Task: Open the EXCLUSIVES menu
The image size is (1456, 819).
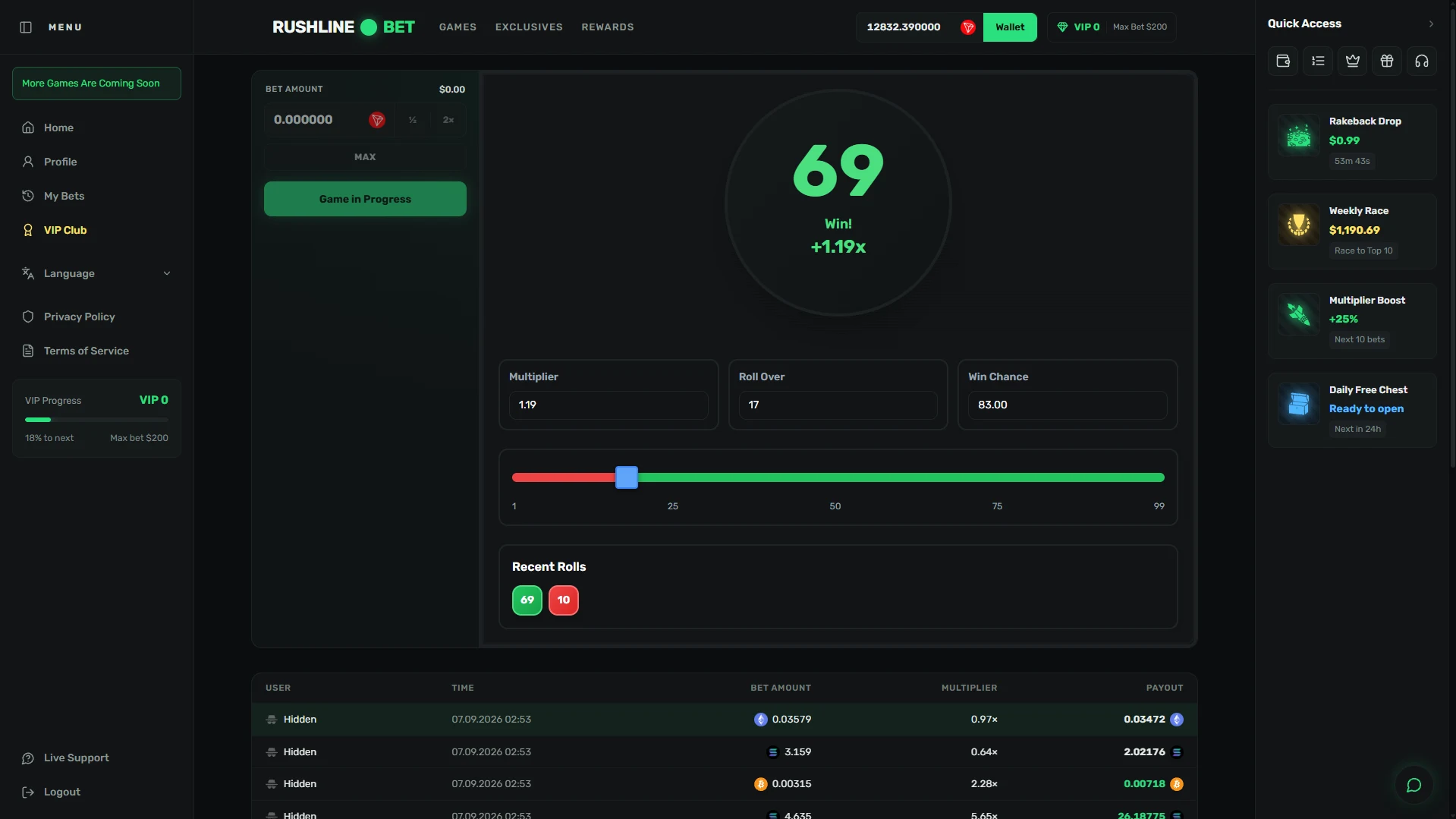Action: pyautogui.click(x=529, y=27)
